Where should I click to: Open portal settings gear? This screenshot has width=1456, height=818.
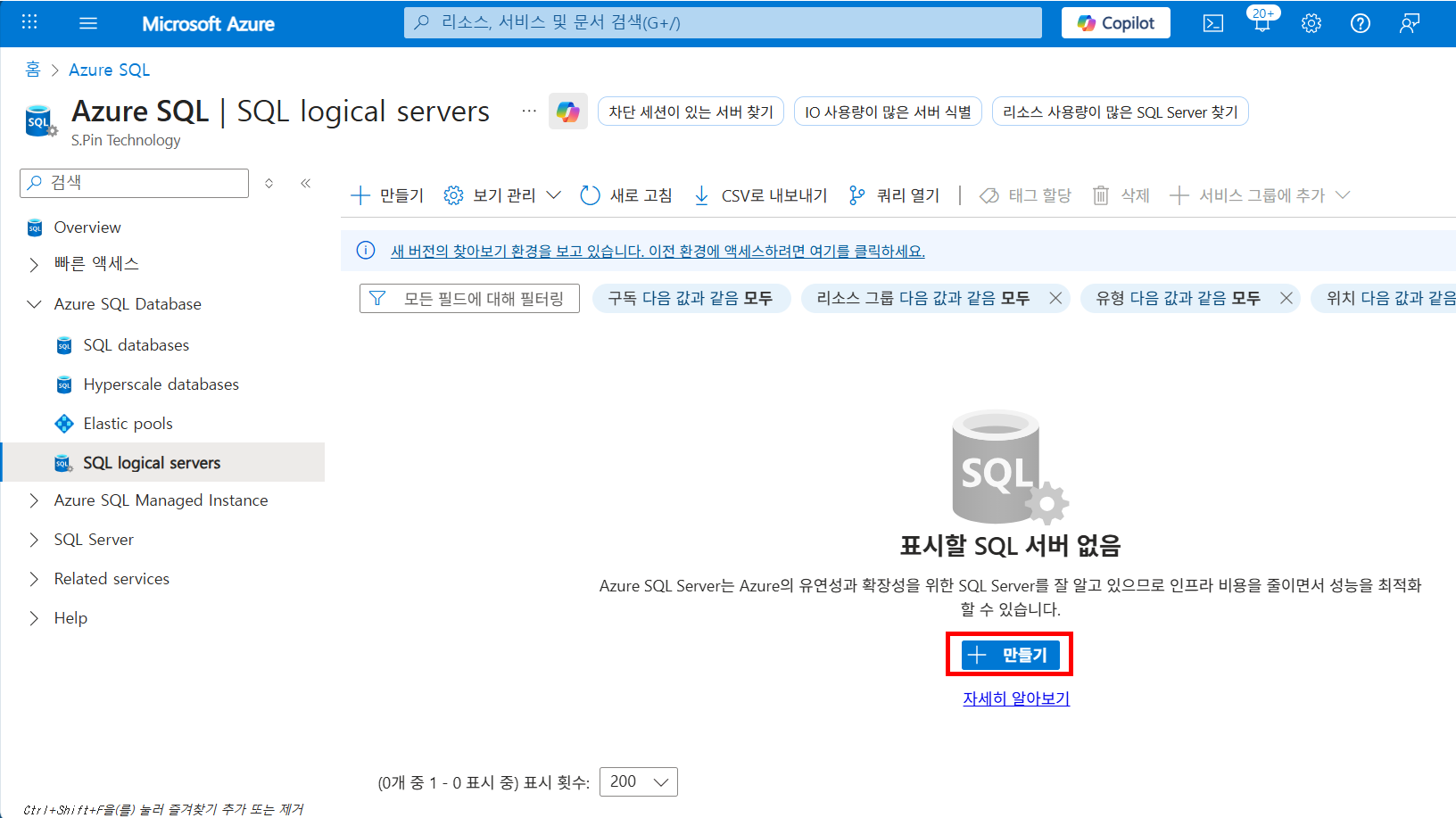(x=1311, y=23)
